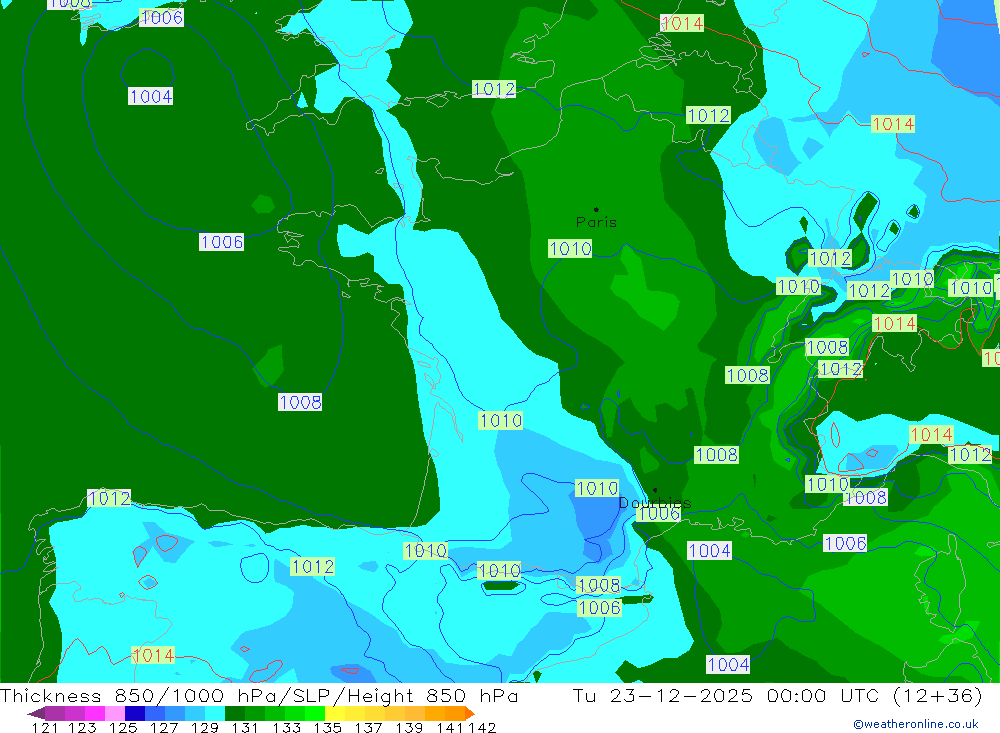The width and height of the screenshot is (1000, 733).
Task: Pick the magenta legend swatch above 123
Action: [95, 713]
